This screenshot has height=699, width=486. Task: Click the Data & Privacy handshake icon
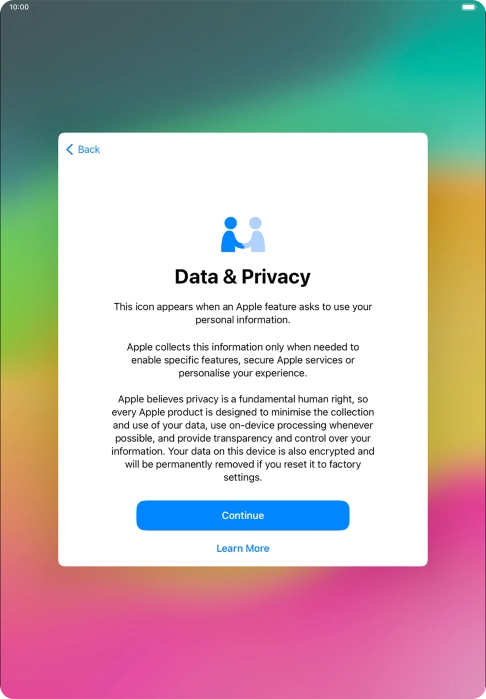pos(243,234)
